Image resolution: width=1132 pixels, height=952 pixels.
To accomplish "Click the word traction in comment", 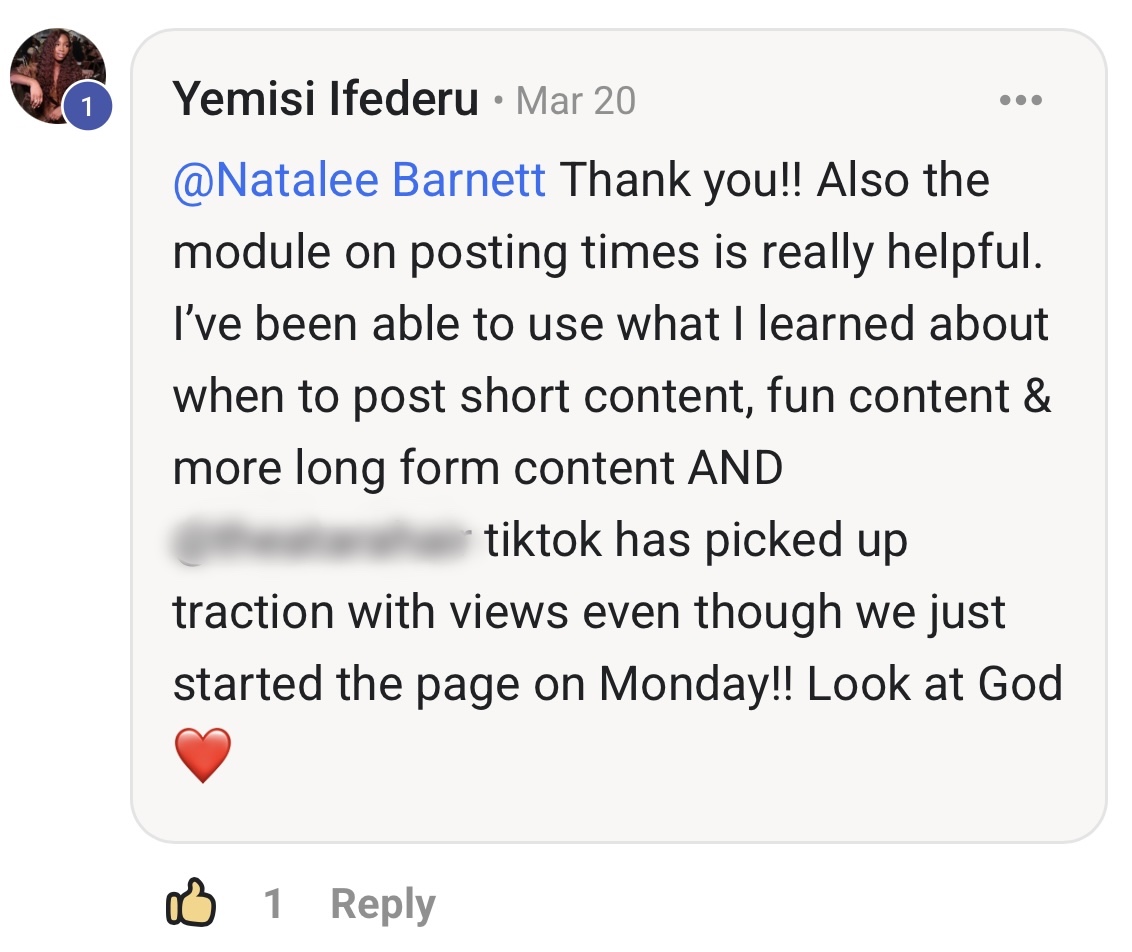I will pyautogui.click(x=253, y=612).
